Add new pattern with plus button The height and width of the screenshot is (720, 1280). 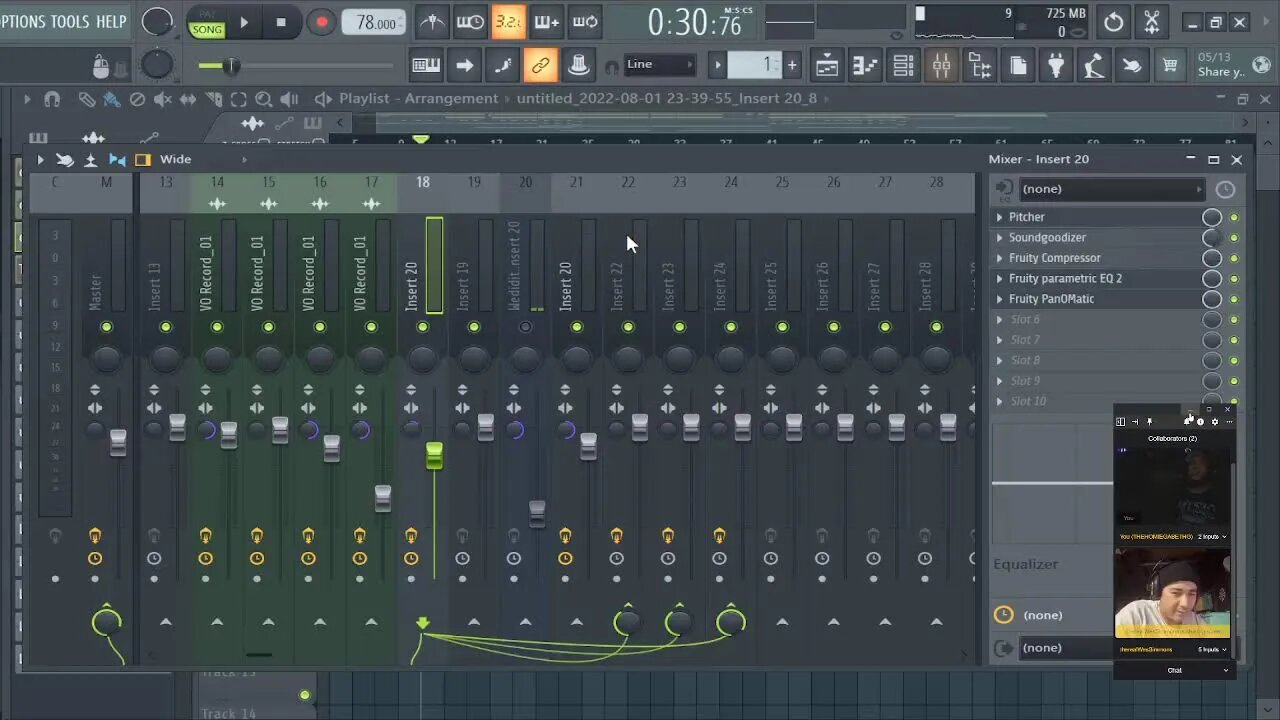tap(792, 66)
